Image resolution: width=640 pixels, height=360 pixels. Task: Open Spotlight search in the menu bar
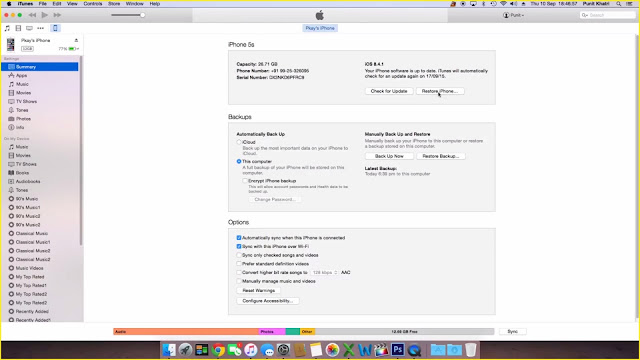click(x=619, y=4)
